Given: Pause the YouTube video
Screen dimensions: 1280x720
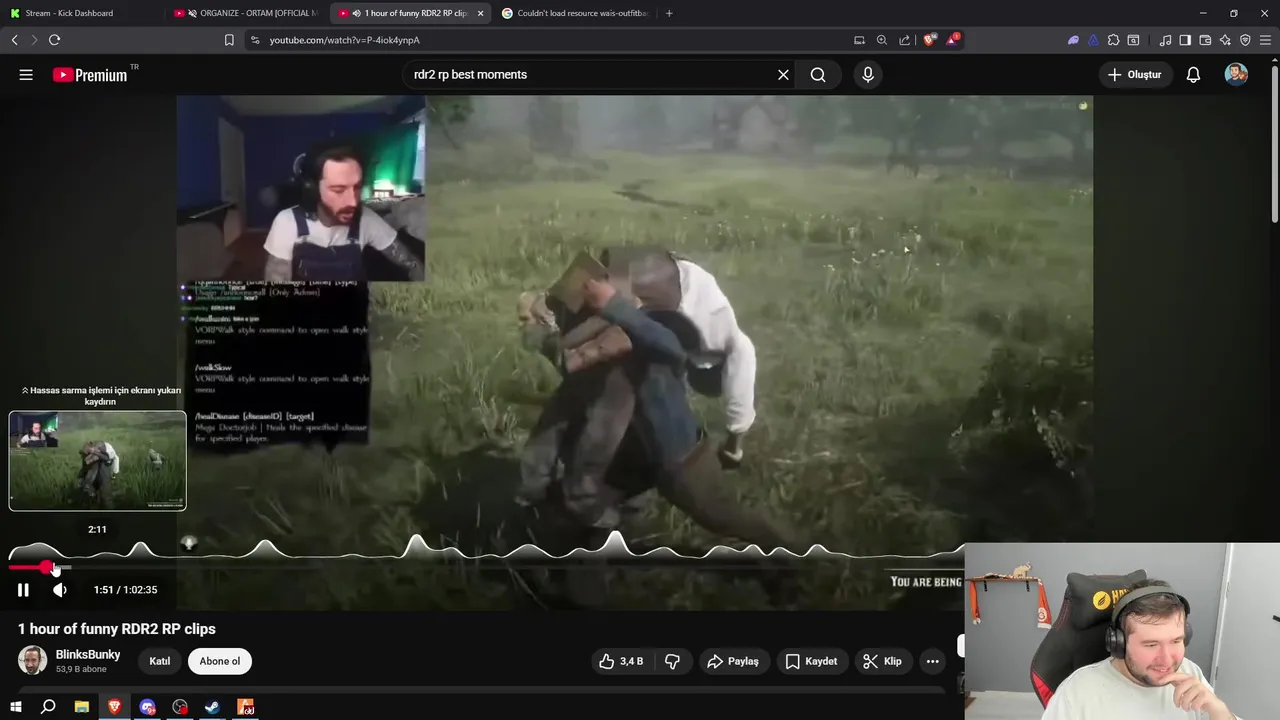Looking at the screenshot, I should (23, 590).
